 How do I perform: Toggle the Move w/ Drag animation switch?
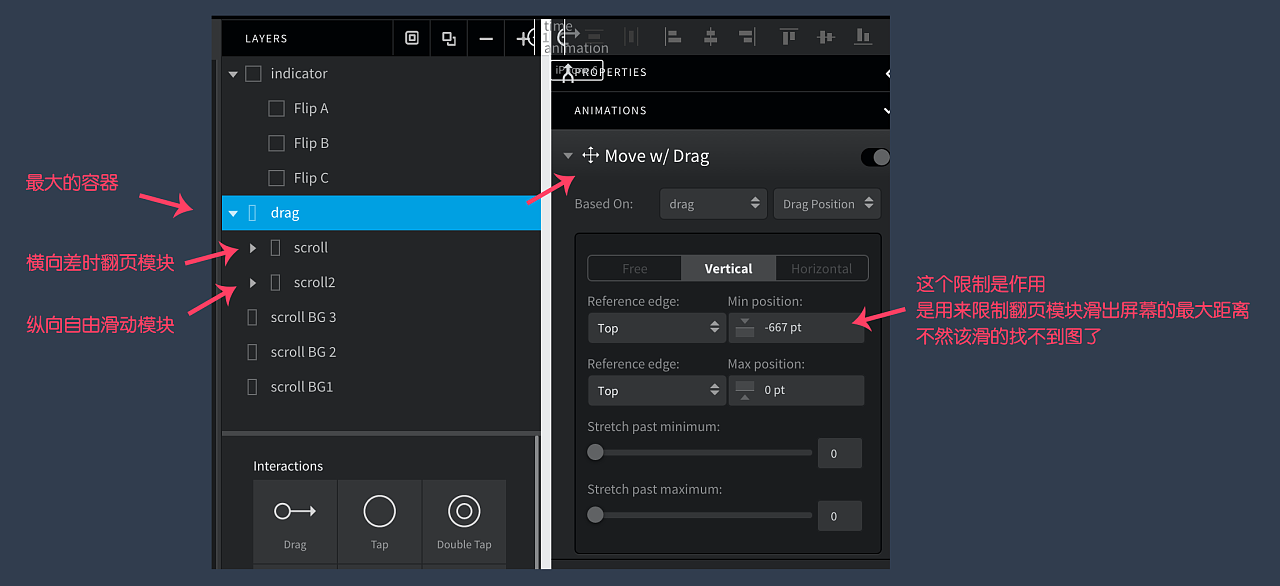pos(874,157)
